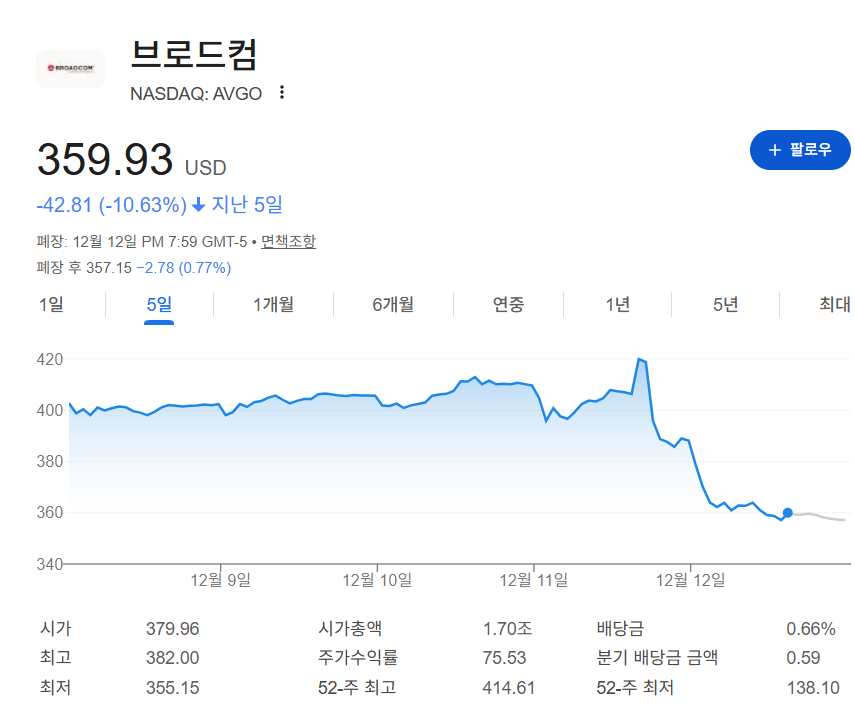Image resolution: width=855 pixels, height=719 pixels.
Task: Click the plus icon in 팔로우 button
Action: [774, 150]
